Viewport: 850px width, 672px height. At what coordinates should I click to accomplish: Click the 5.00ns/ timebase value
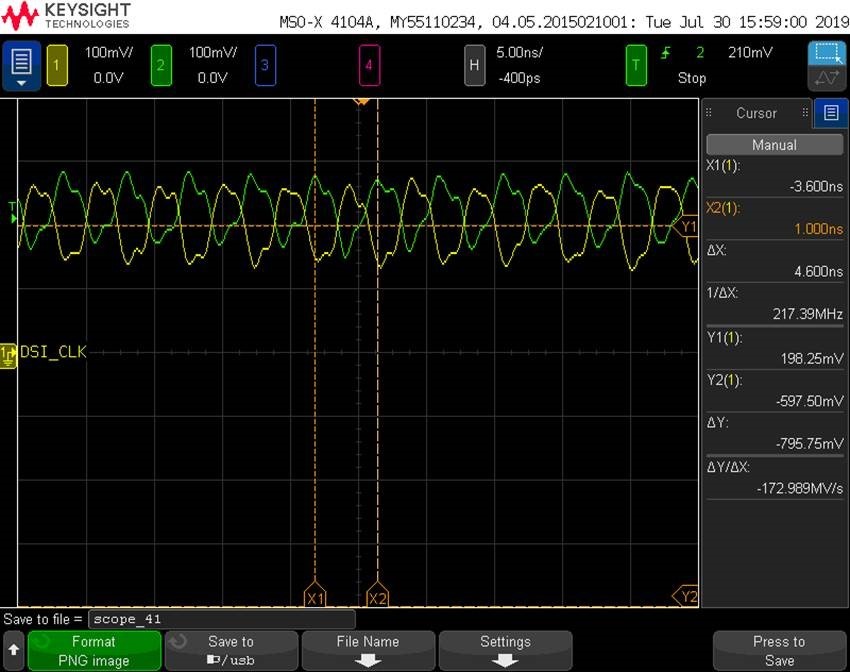[x=519, y=53]
